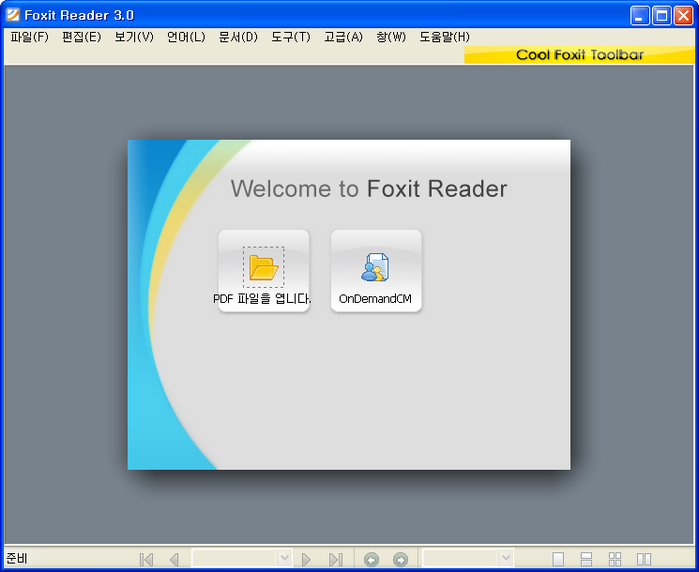Click the Foxit Reader title bar icon

click(13, 15)
